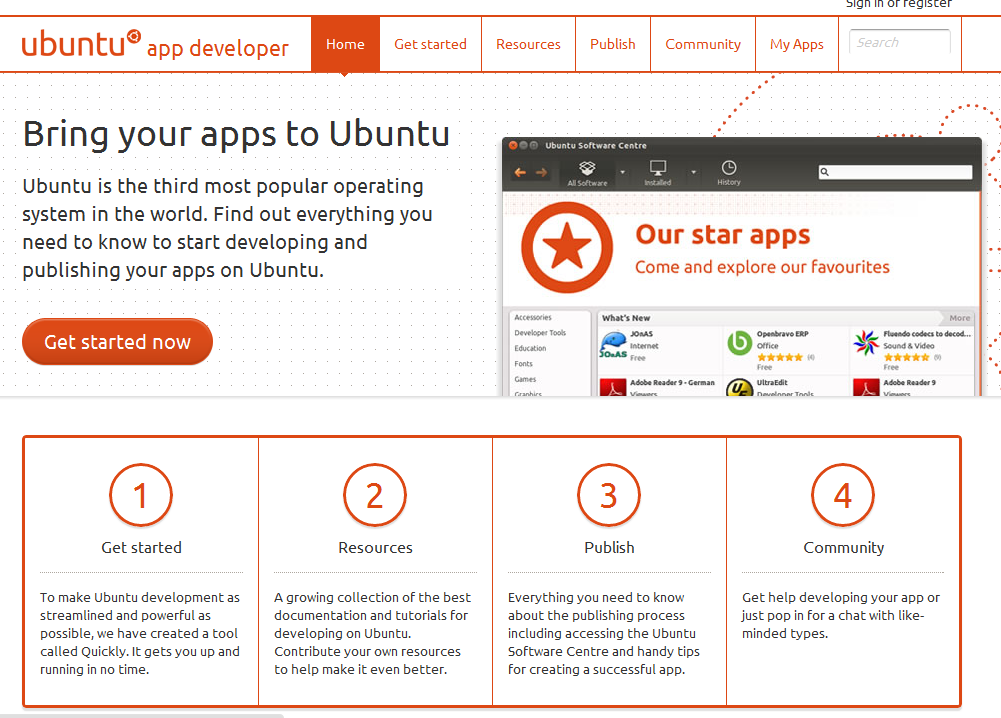Viewport: 1001px width, 718px height.
Task: Open the Resources navigation tab
Action: tap(528, 44)
